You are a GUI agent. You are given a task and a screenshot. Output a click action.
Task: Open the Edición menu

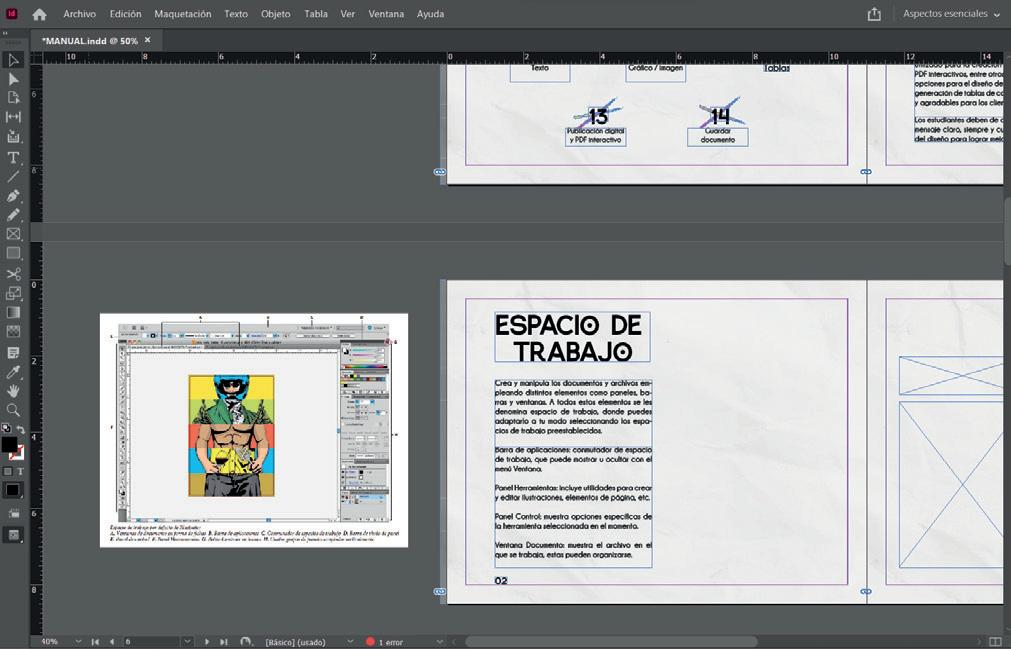pyautogui.click(x=125, y=14)
